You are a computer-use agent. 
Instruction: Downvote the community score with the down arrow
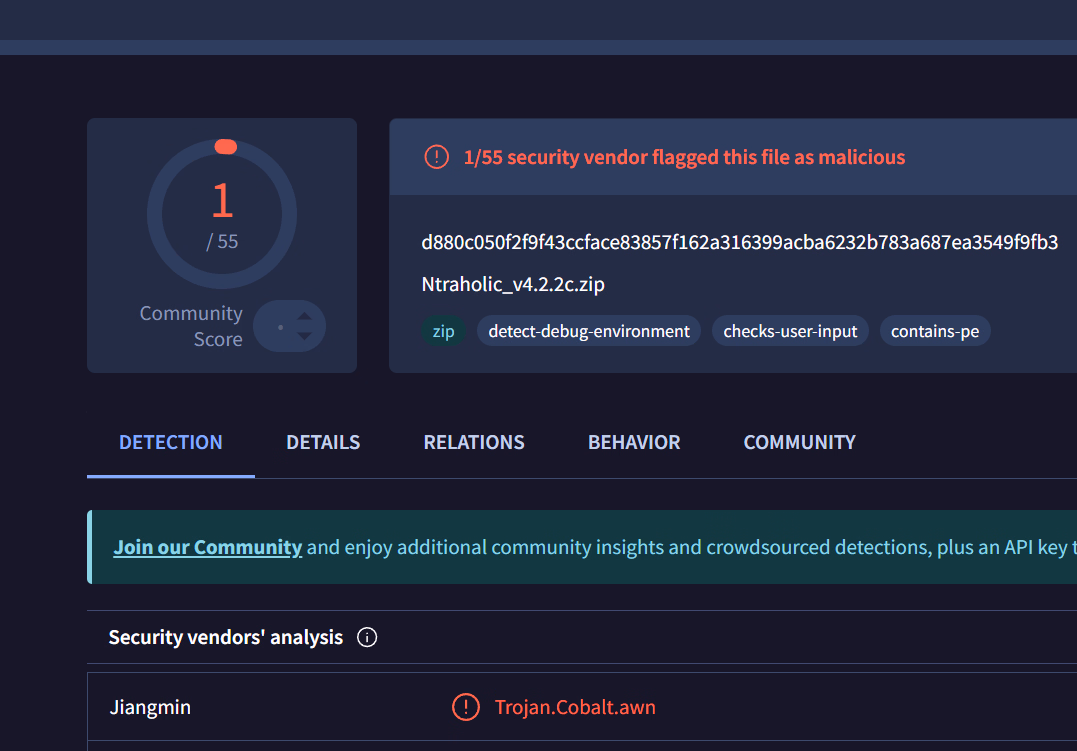pyautogui.click(x=305, y=336)
